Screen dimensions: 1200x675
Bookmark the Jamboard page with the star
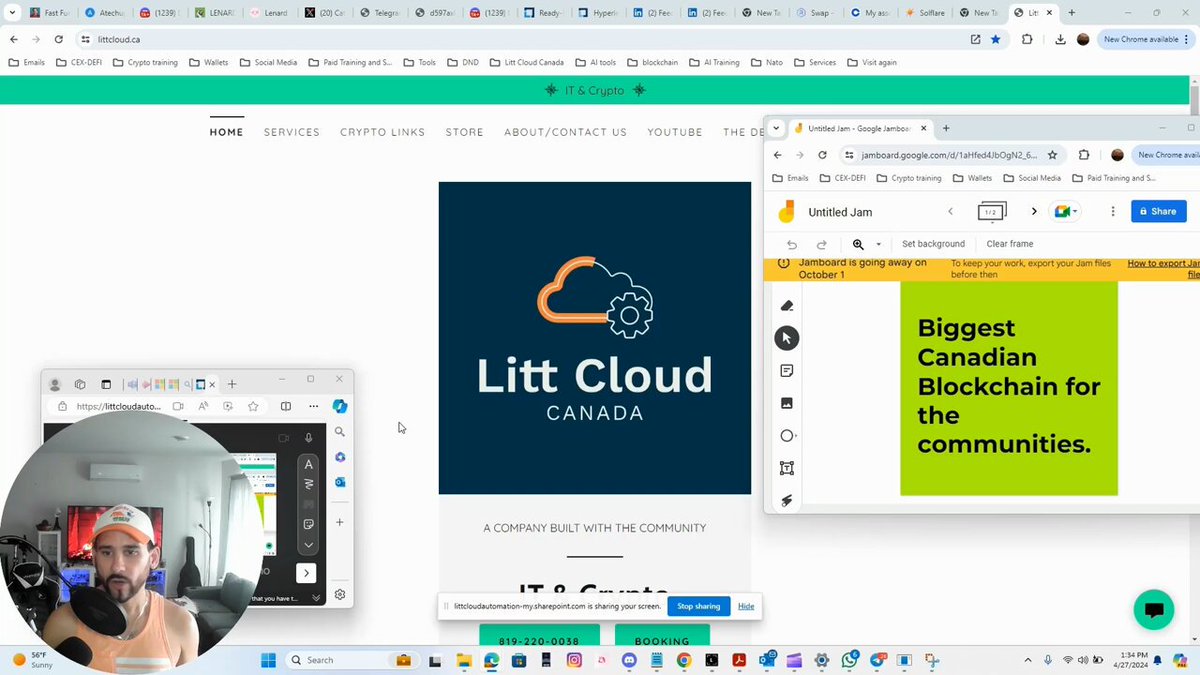(1053, 155)
